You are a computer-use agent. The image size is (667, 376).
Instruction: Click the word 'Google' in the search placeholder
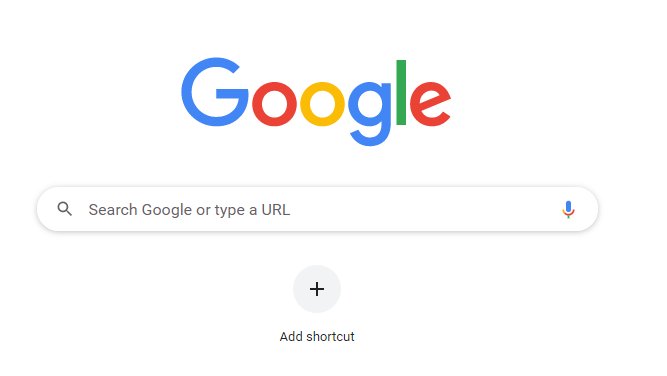coord(167,211)
